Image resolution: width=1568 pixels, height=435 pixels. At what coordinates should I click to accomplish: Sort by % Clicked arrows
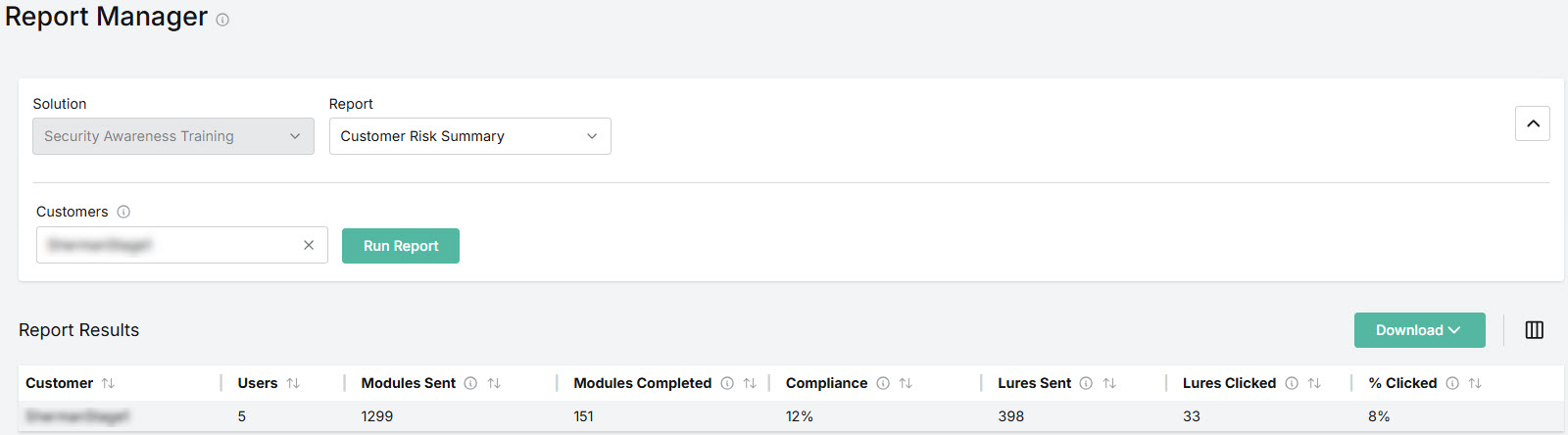[1475, 383]
